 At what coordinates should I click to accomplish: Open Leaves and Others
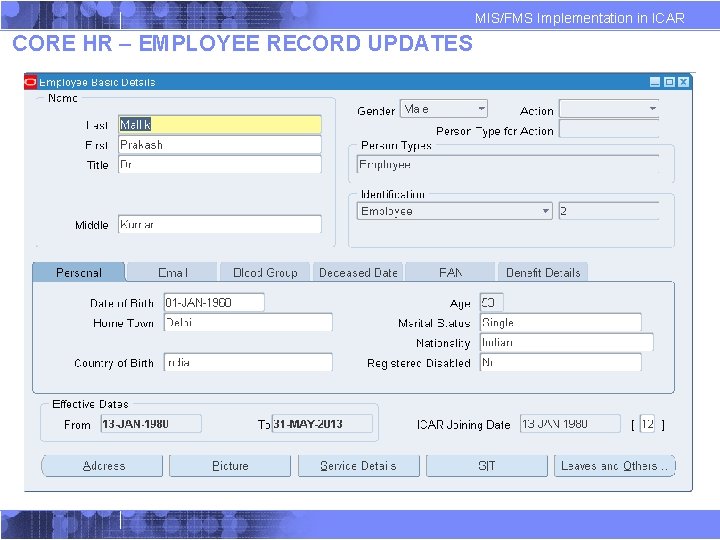(615, 466)
